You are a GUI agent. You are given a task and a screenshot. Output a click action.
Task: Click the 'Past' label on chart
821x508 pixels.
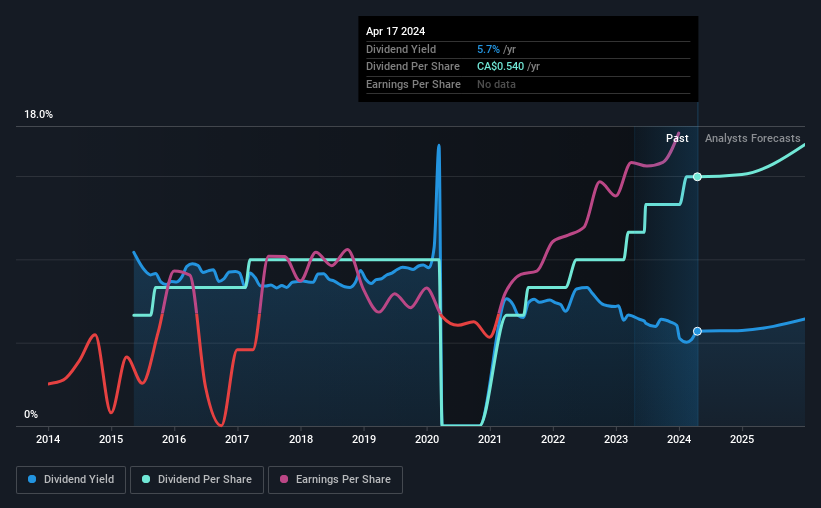coord(677,138)
